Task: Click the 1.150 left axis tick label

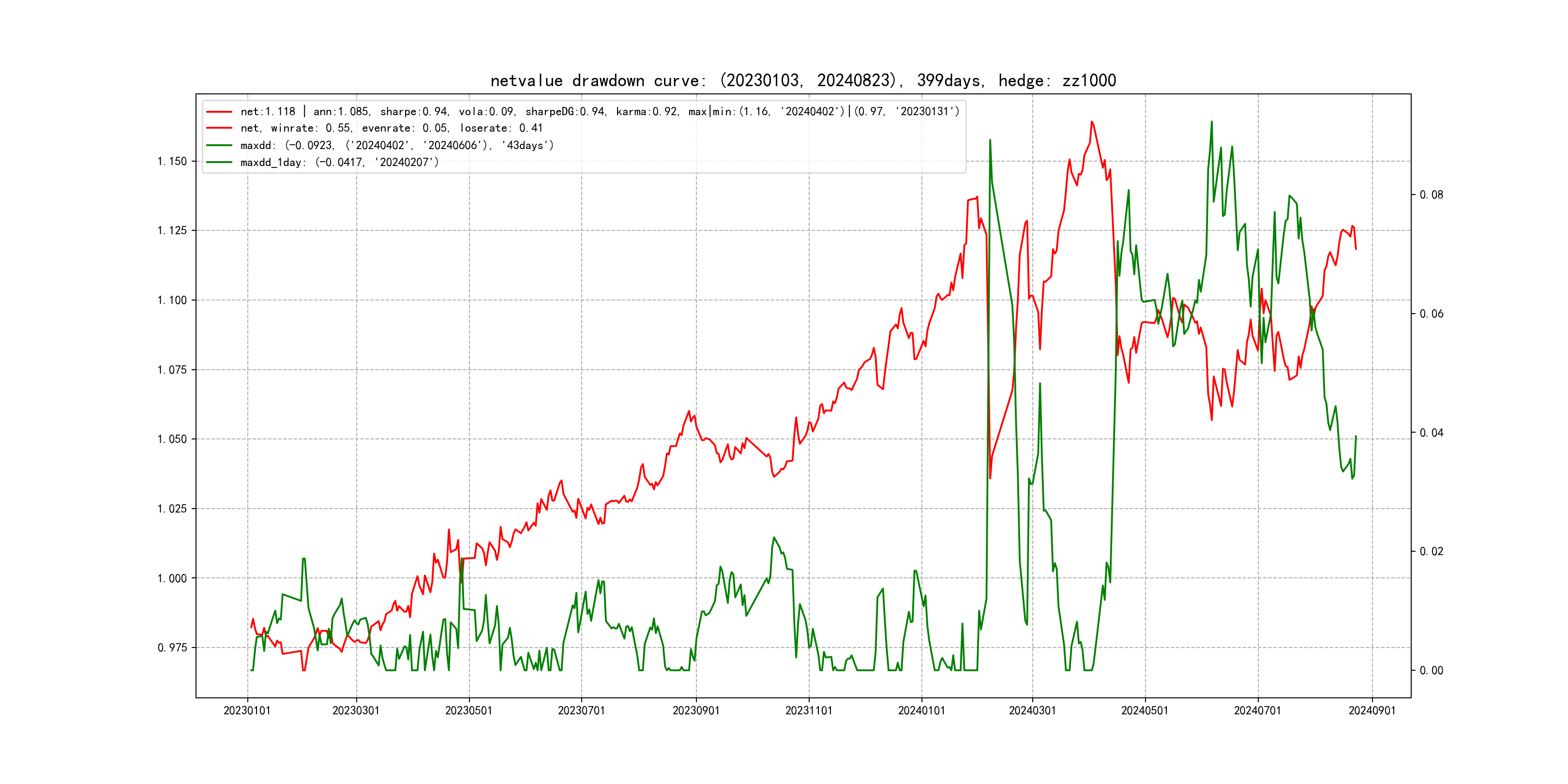Action: (x=172, y=161)
